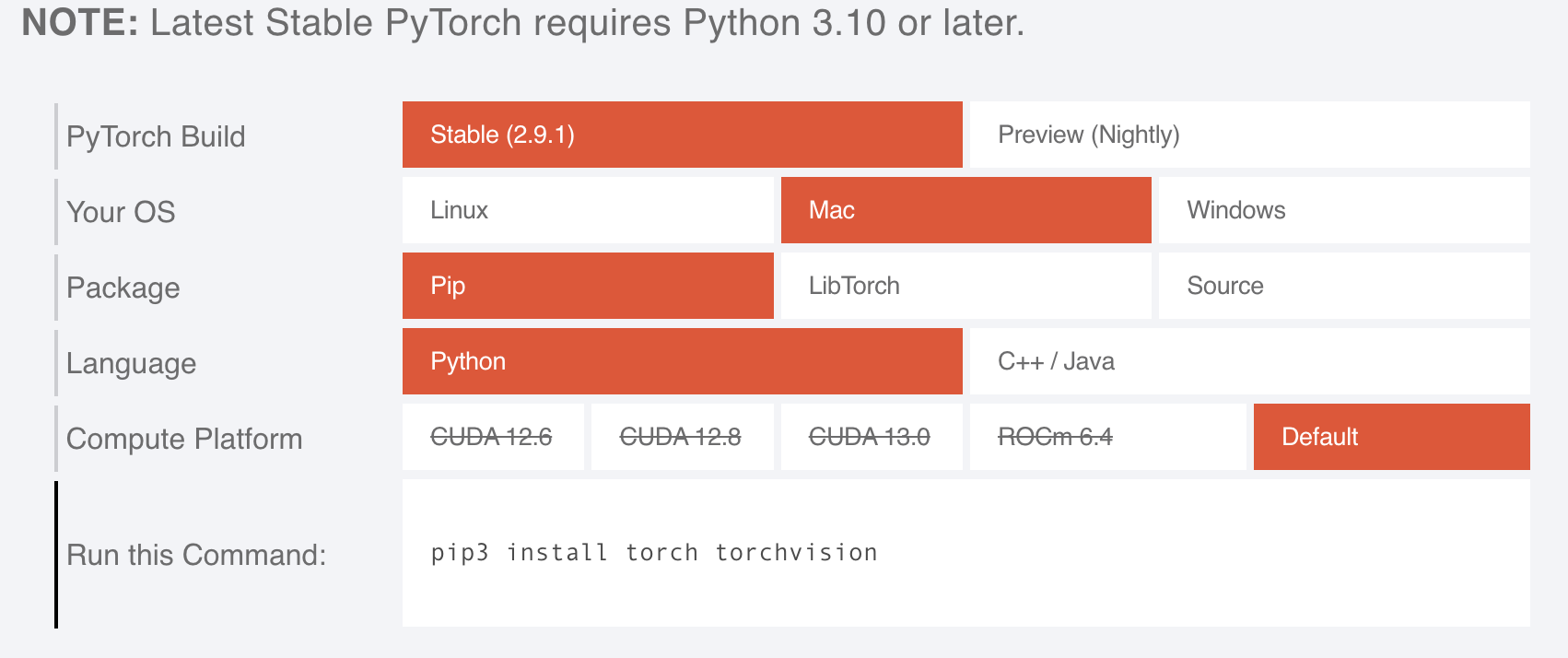The width and height of the screenshot is (1568, 658).
Task: Click the "Your OS" row label
Action: (121, 212)
